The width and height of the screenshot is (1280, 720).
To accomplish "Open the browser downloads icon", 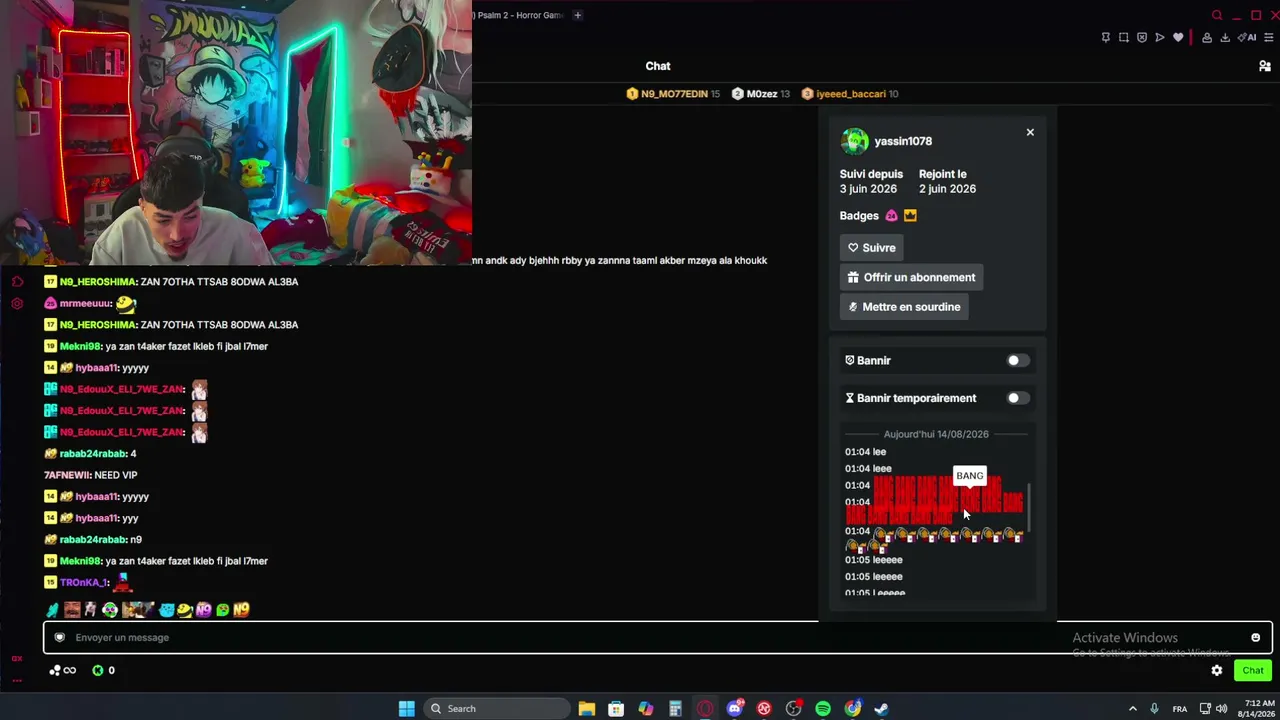I will click(x=1225, y=38).
